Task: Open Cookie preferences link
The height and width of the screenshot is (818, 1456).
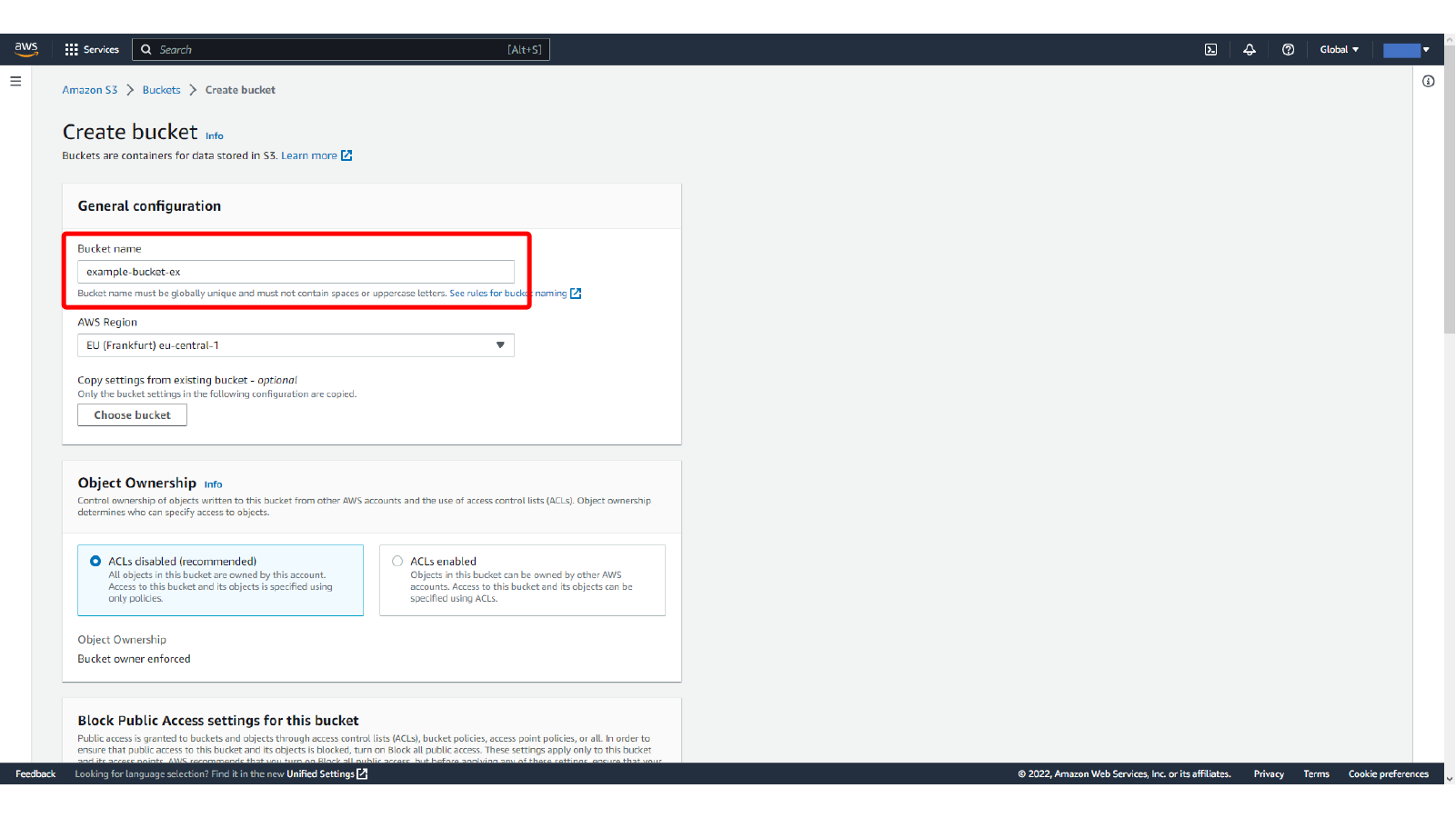Action: tap(1389, 773)
